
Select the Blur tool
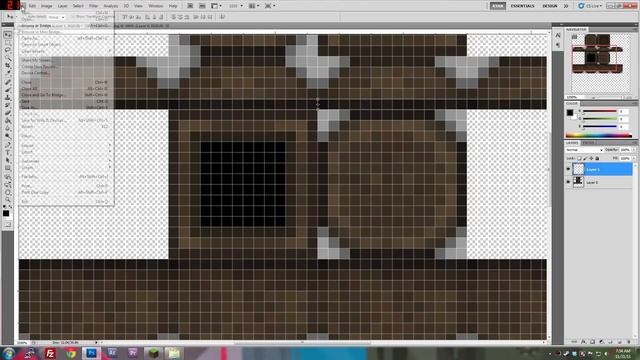pyautogui.click(x=7, y=129)
